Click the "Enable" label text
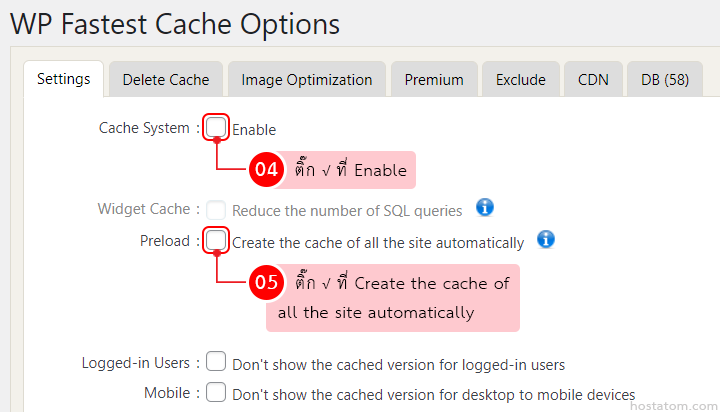Image resolution: width=720 pixels, height=412 pixels. click(x=254, y=129)
